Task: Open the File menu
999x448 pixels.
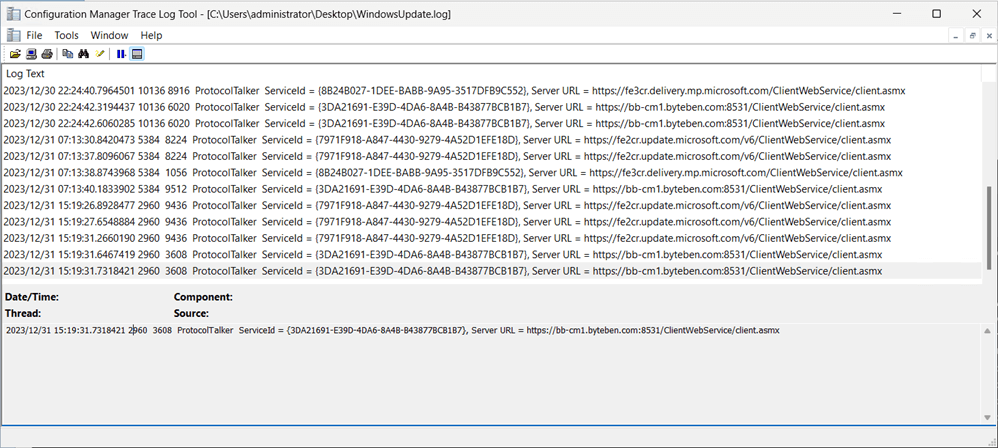Action: tap(34, 36)
